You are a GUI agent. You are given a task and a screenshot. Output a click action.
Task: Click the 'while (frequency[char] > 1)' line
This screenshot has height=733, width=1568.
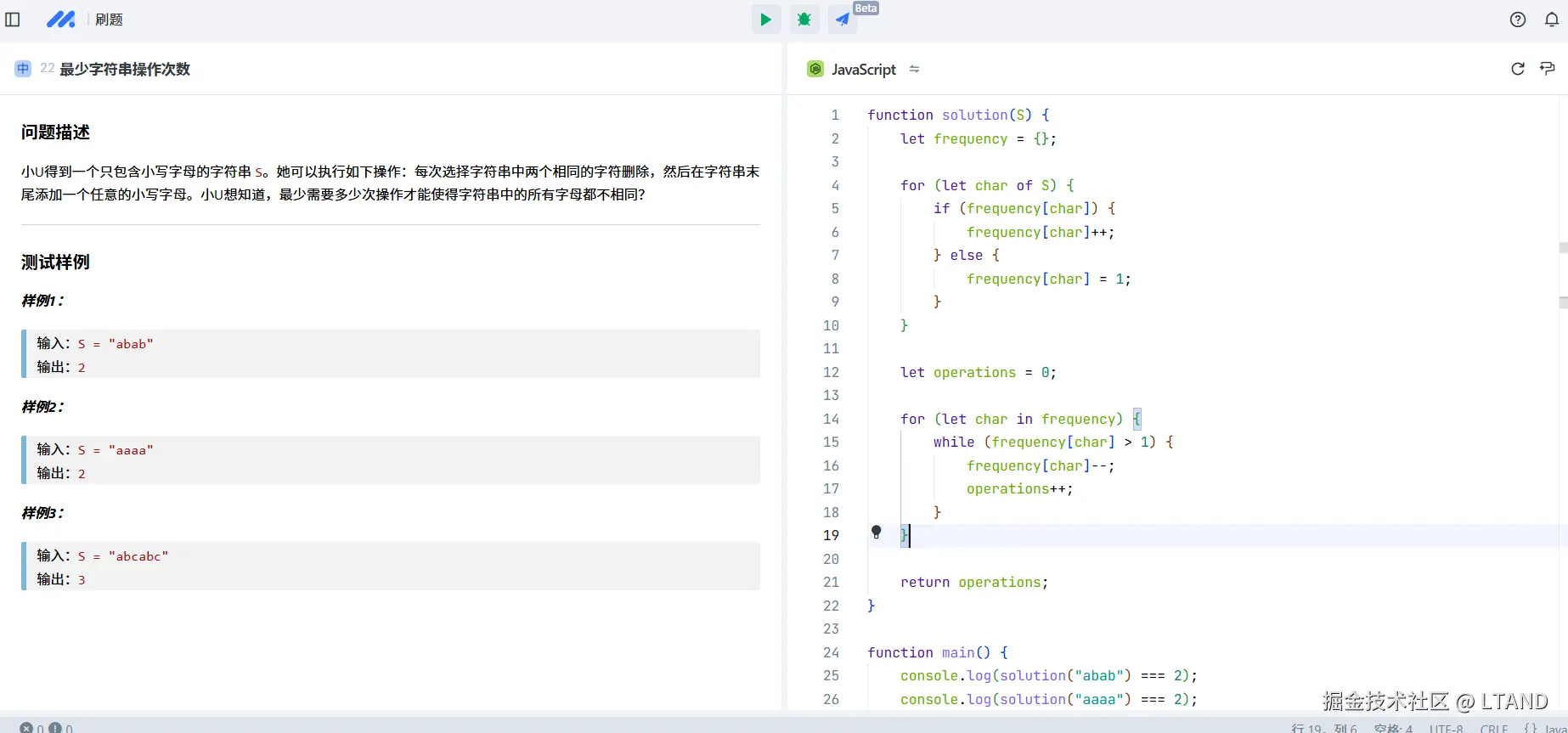(x=1053, y=442)
